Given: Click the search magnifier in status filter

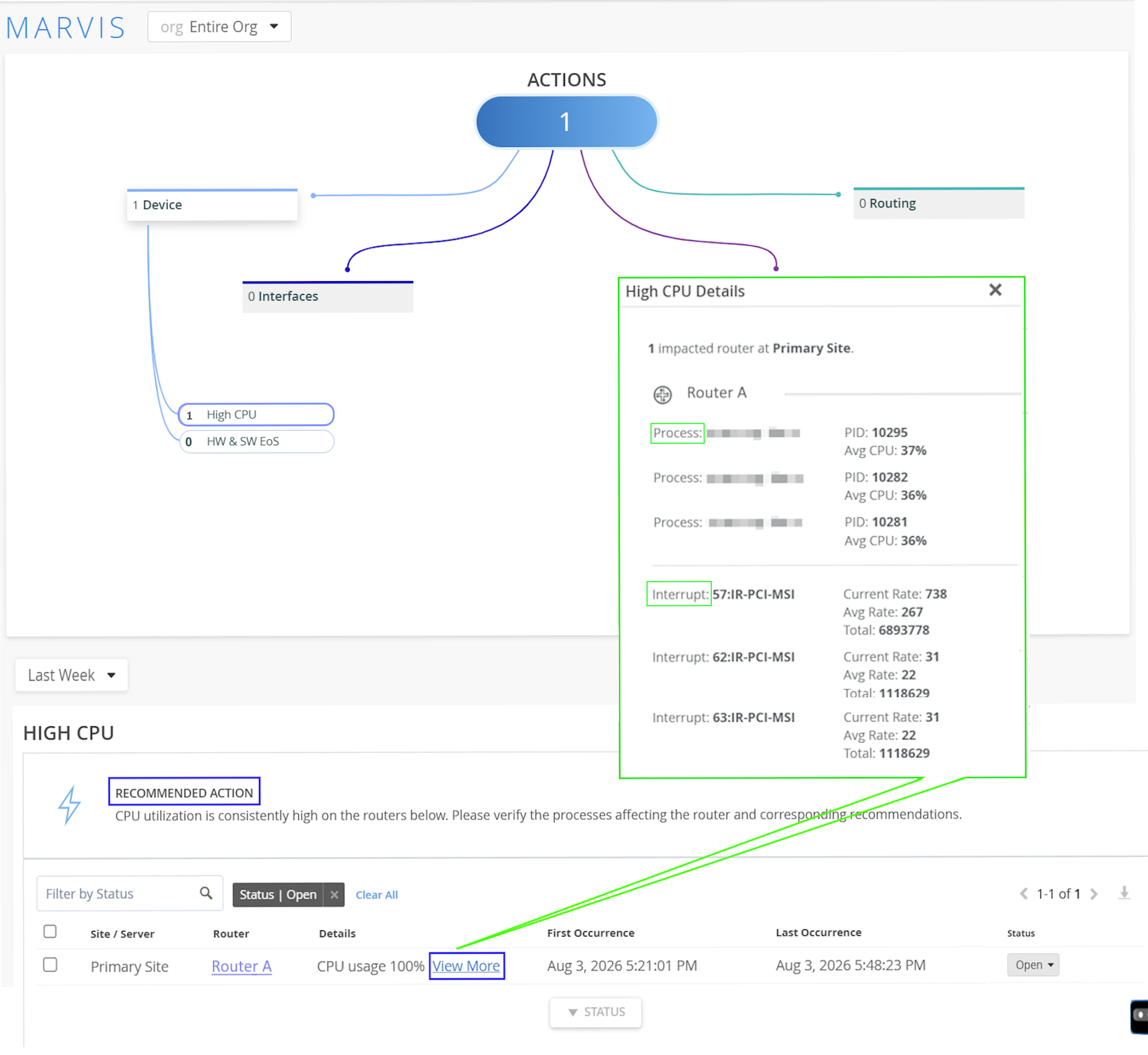Looking at the screenshot, I should coord(206,893).
